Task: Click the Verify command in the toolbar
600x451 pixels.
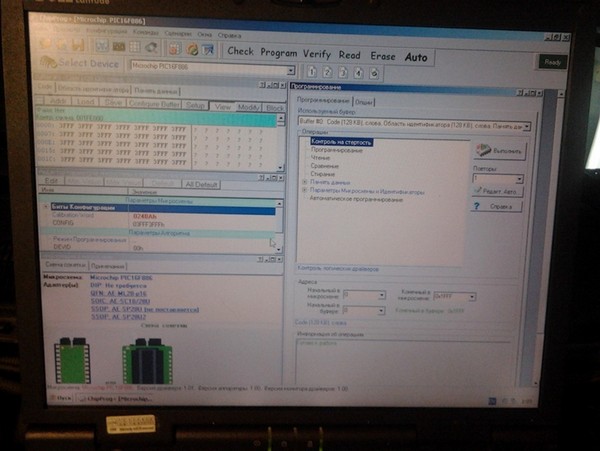Action: point(317,54)
